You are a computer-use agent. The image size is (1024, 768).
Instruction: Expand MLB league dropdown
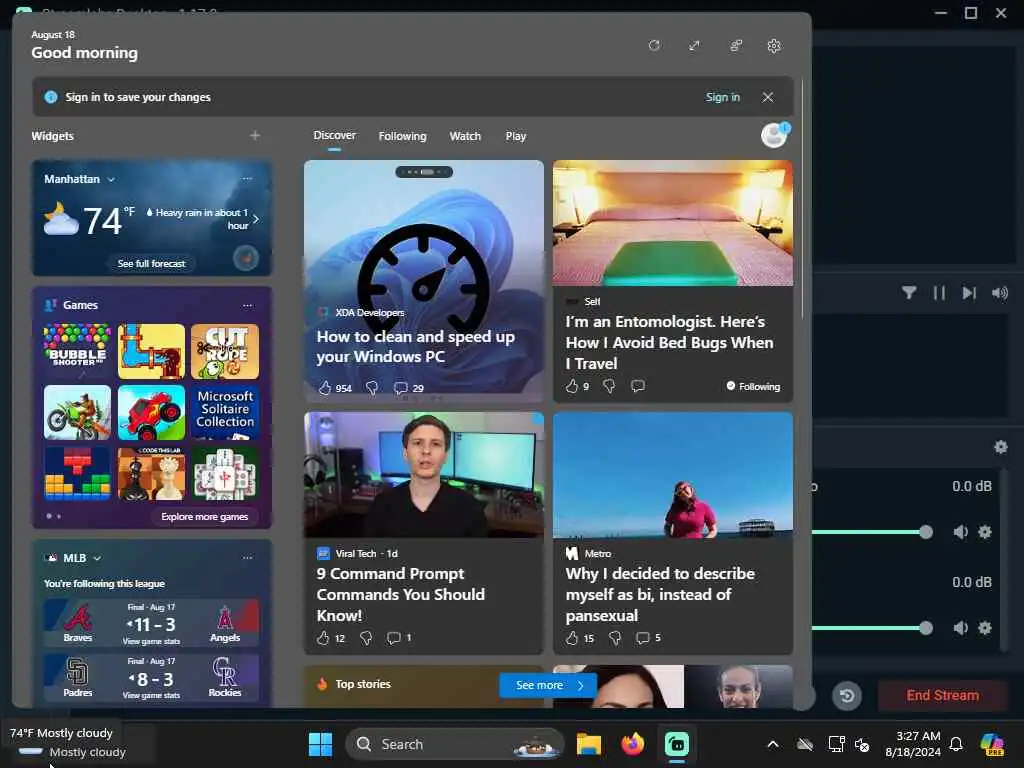97,558
